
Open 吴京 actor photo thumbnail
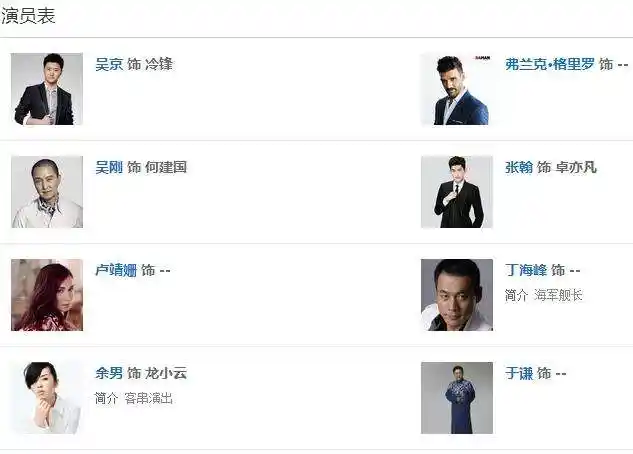[x=47, y=89]
